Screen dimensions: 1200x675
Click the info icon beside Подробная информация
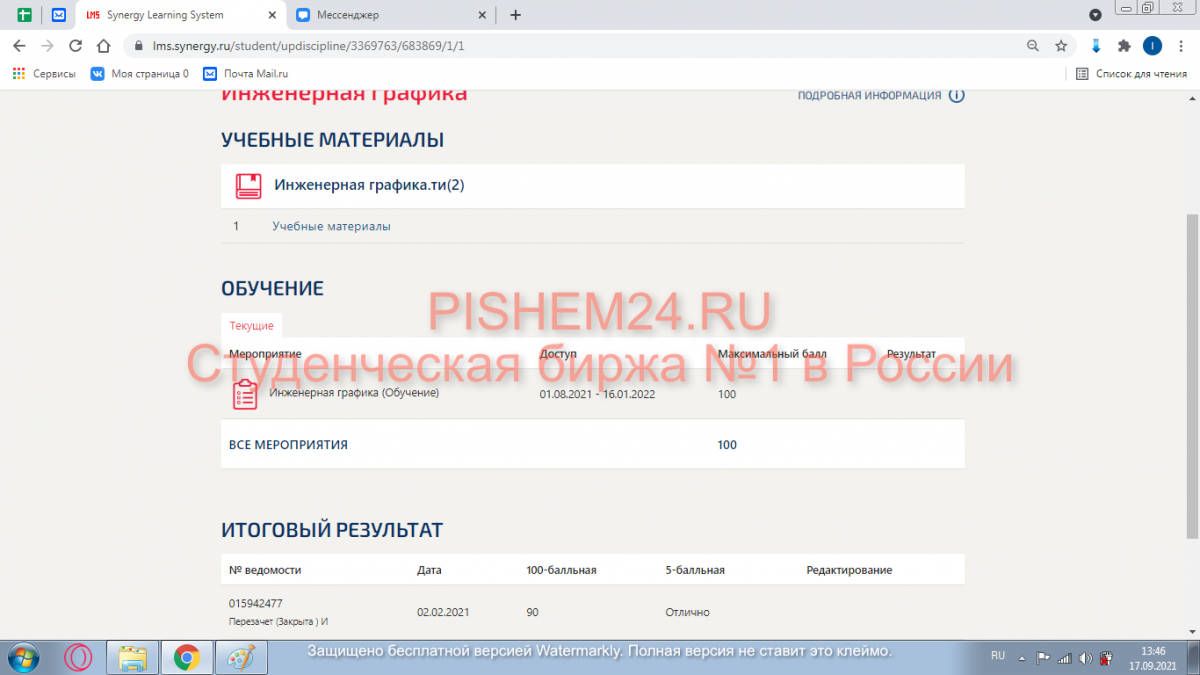(x=956, y=96)
